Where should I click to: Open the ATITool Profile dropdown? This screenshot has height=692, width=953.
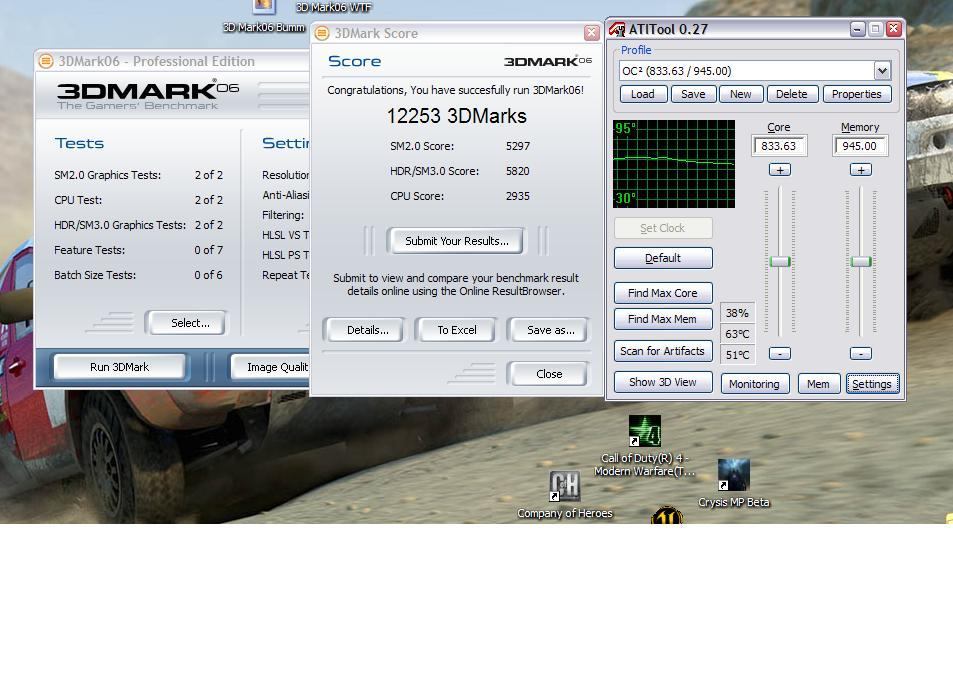click(882, 71)
